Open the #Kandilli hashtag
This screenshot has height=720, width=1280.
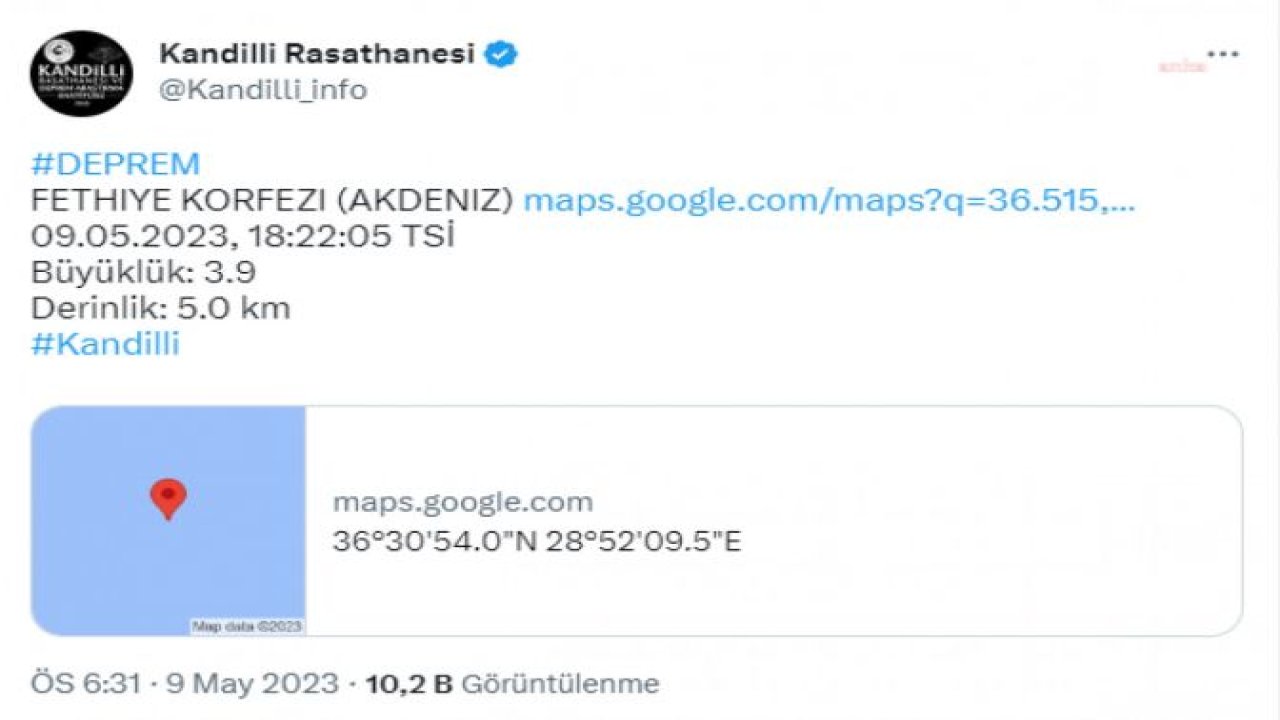pos(105,344)
